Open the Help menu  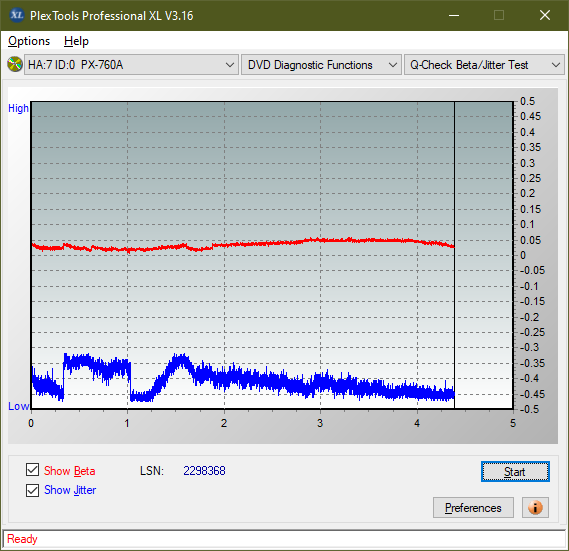pos(76,41)
